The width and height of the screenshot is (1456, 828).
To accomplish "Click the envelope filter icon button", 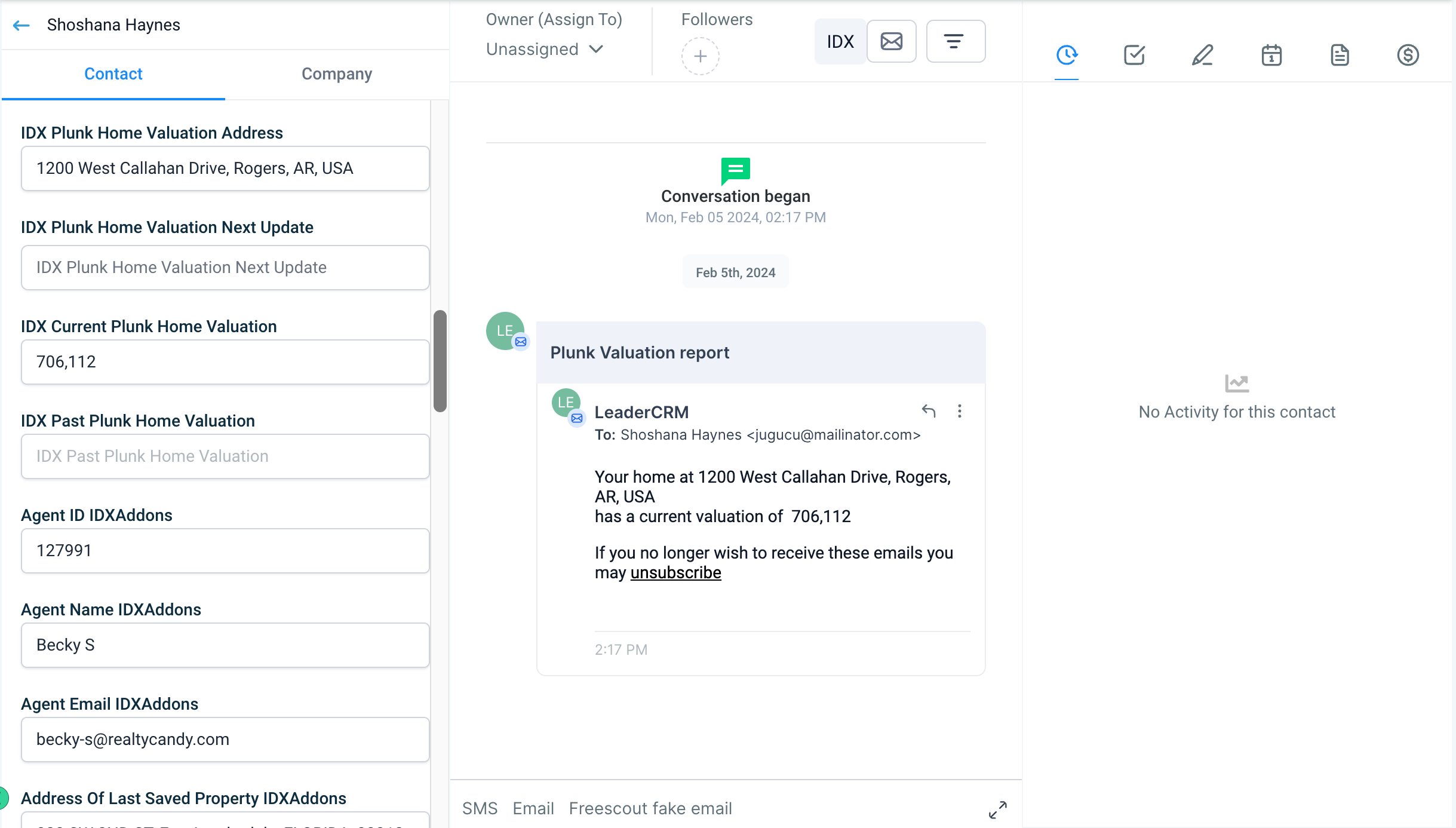I will point(891,41).
